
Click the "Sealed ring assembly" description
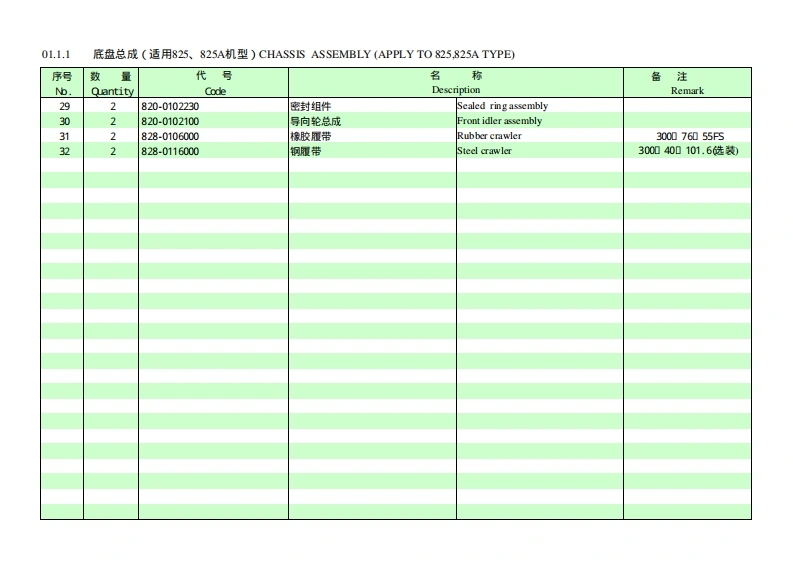coord(502,106)
